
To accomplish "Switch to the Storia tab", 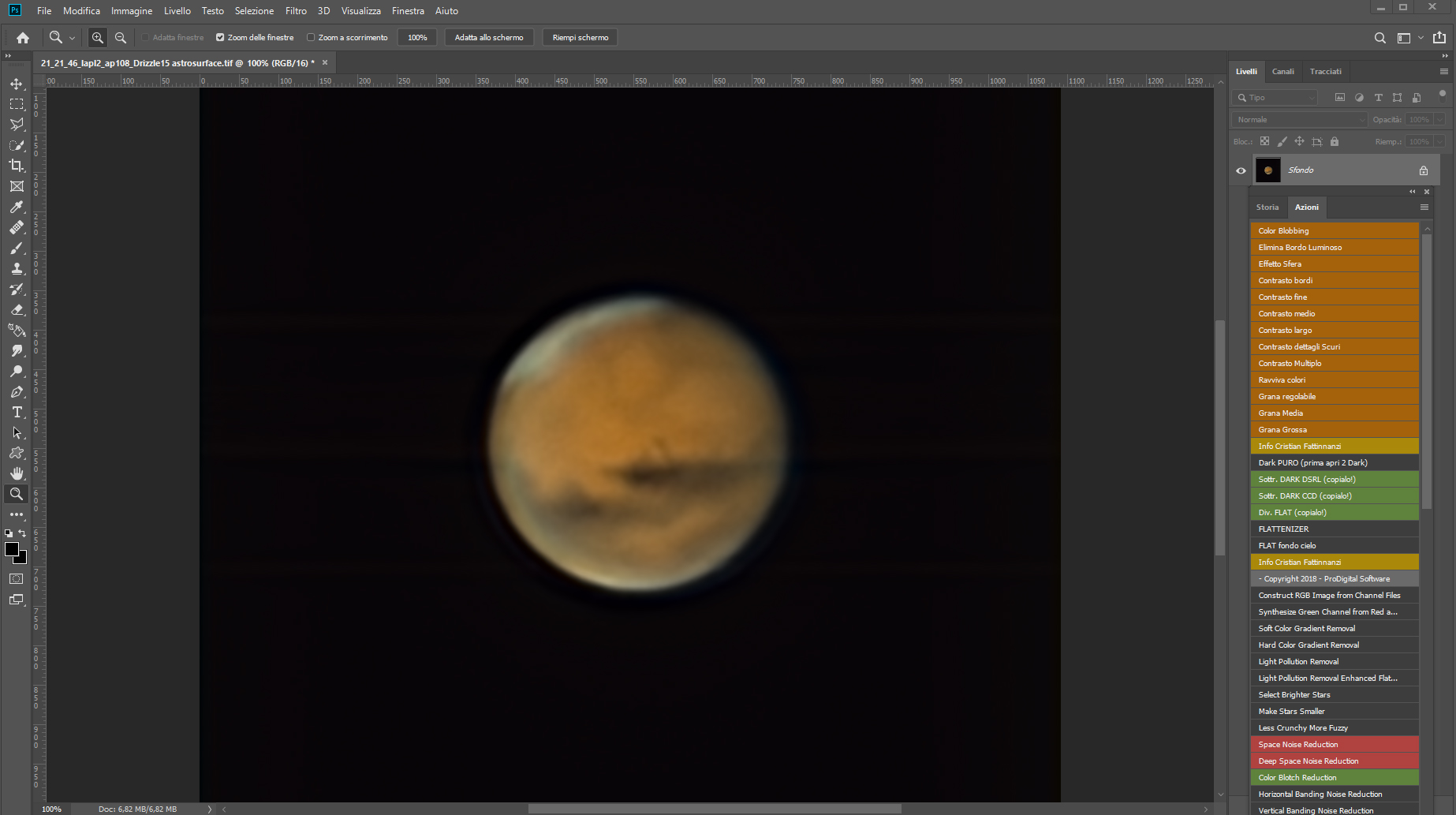I will [x=1267, y=207].
